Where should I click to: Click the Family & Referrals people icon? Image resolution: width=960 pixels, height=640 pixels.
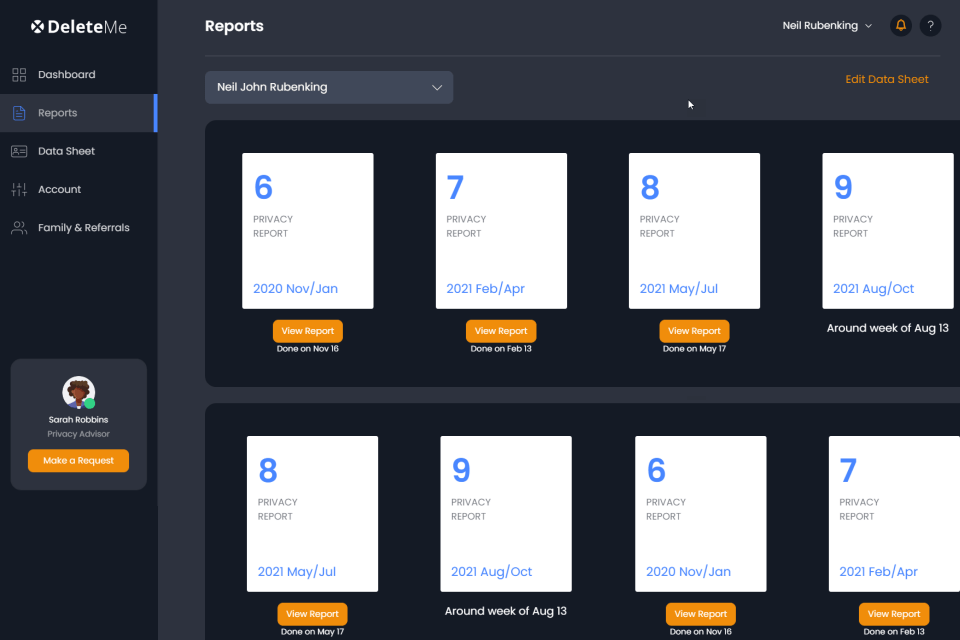(19, 228)
